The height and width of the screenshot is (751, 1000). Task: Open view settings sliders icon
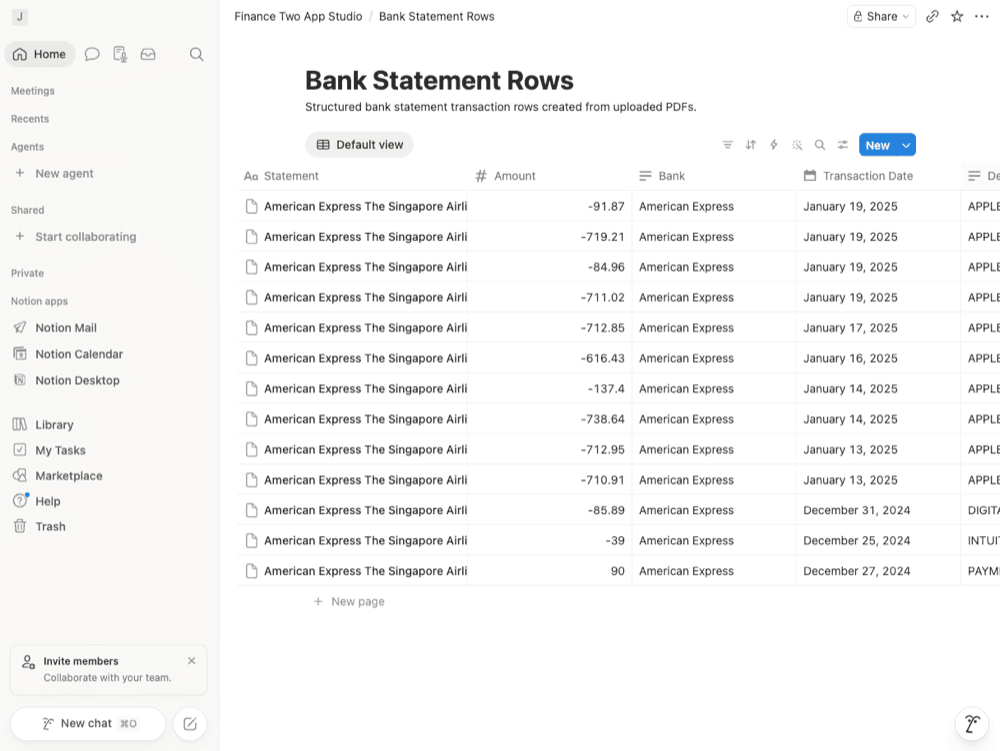(x=842, y=145)
